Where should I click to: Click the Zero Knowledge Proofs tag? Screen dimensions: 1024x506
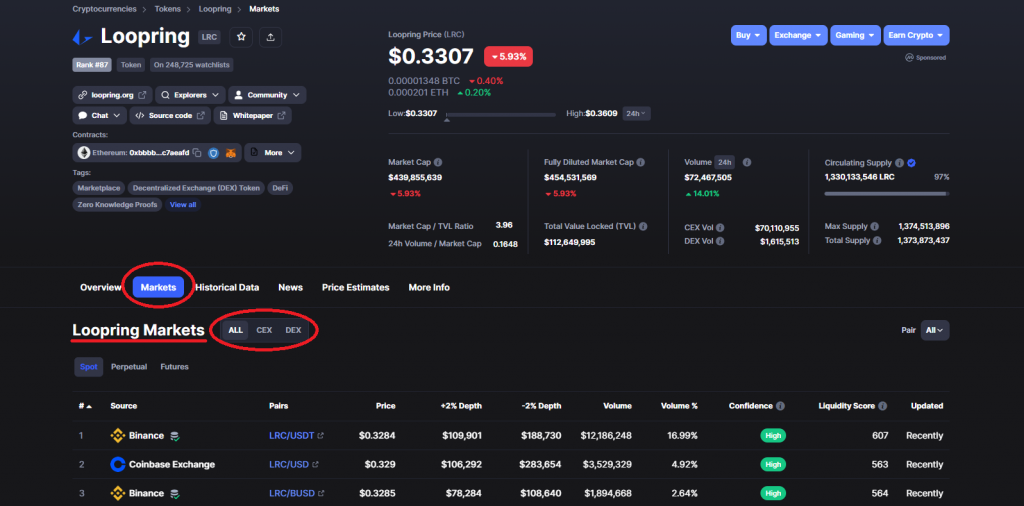coord(118,204)
